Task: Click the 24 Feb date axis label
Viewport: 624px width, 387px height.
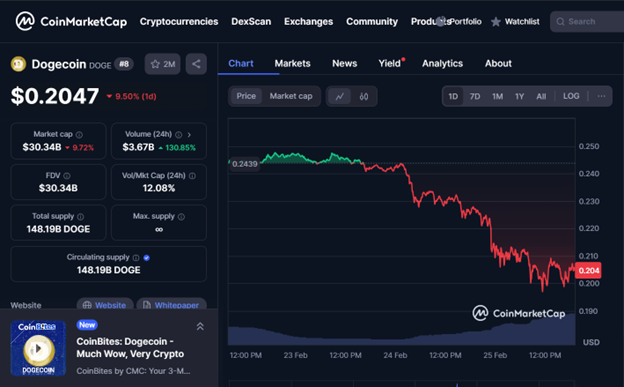Action: pyautogui.click(x=395, y=355)
